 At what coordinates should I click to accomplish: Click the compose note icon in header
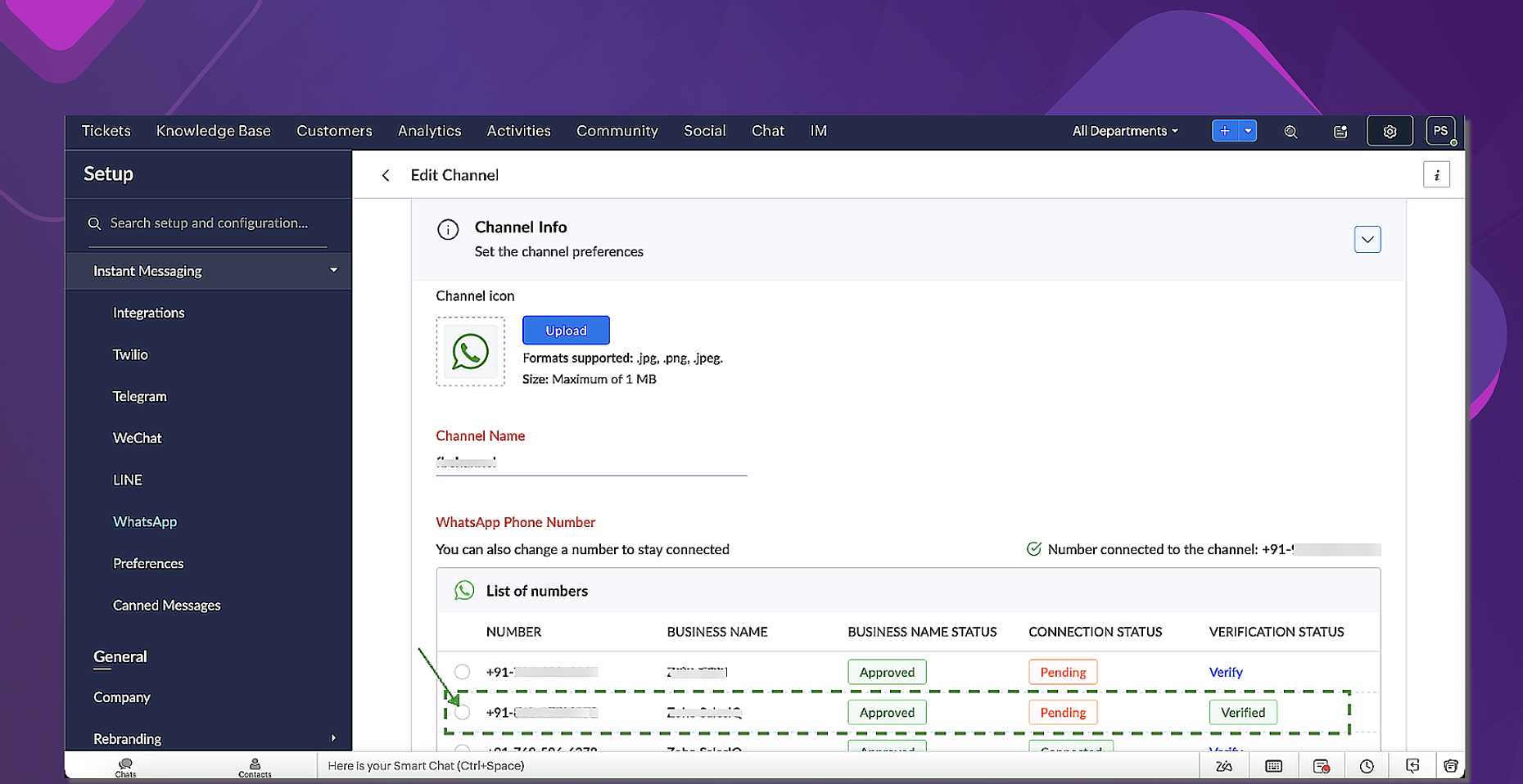[x=1340, y=132]
